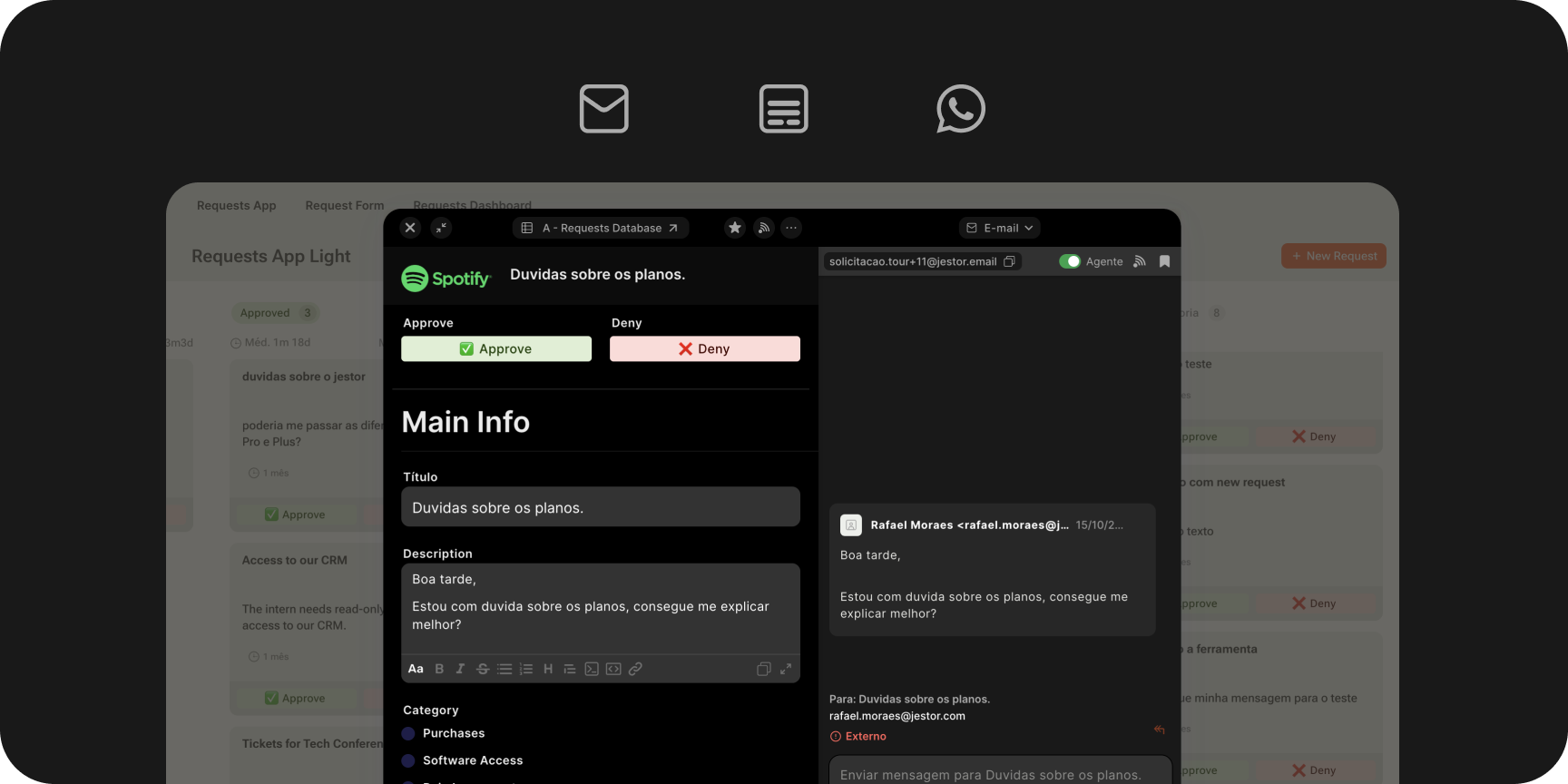Expand the E-mail channel dropdown

999,228
